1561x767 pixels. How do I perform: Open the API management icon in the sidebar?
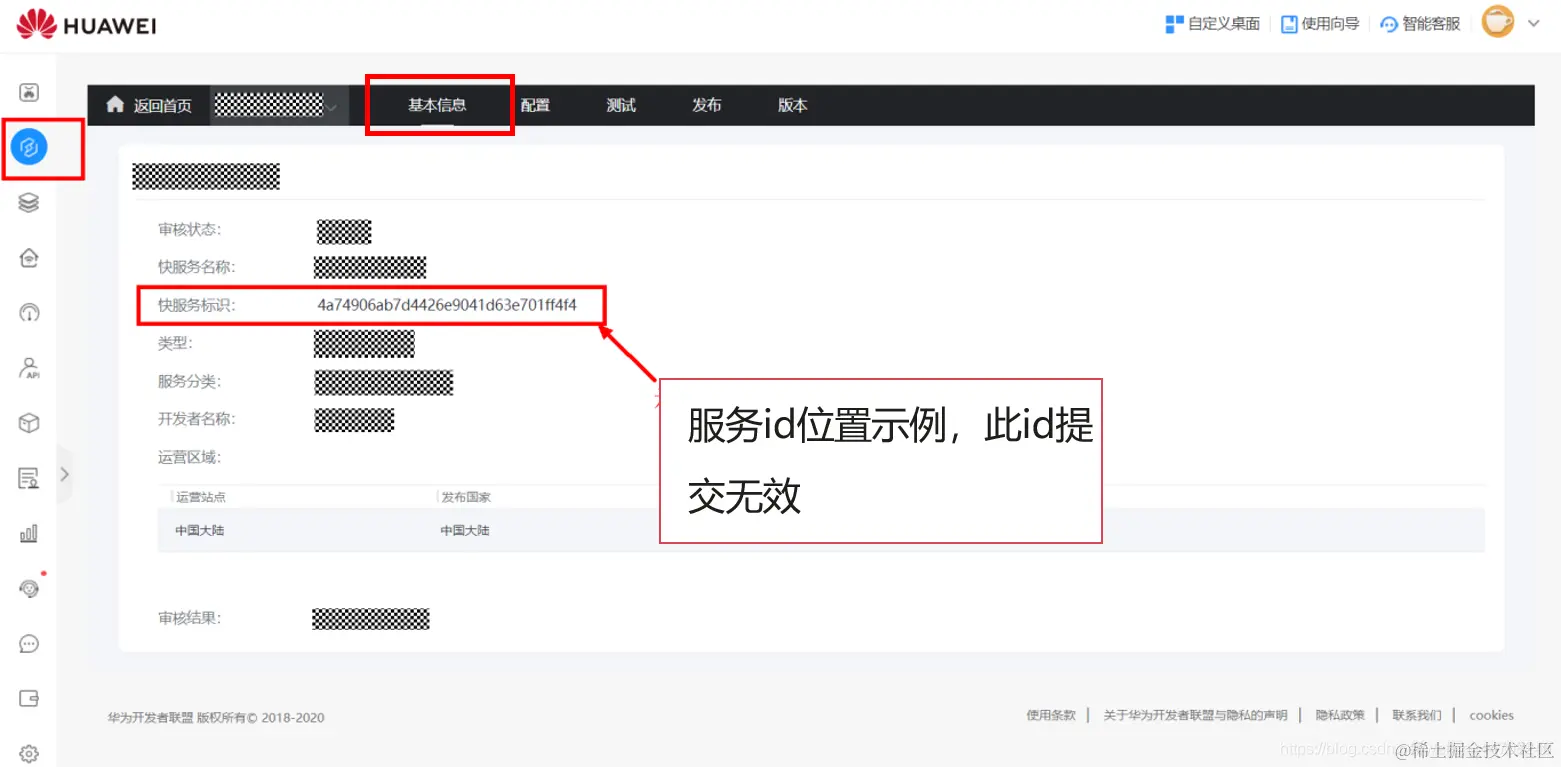click(x=29, y=368)
